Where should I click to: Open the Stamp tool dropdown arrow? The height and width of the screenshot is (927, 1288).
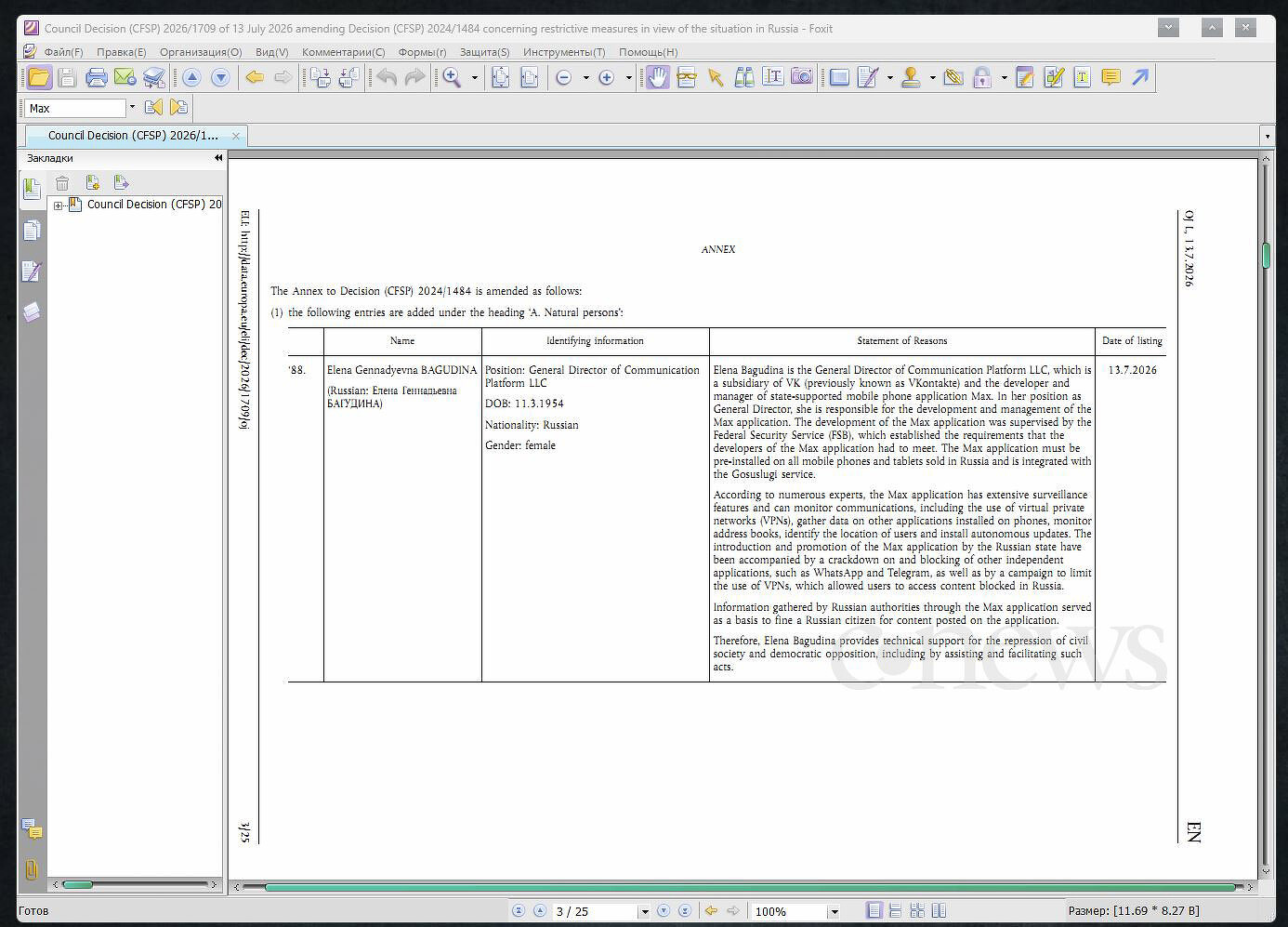coord(932,78)
